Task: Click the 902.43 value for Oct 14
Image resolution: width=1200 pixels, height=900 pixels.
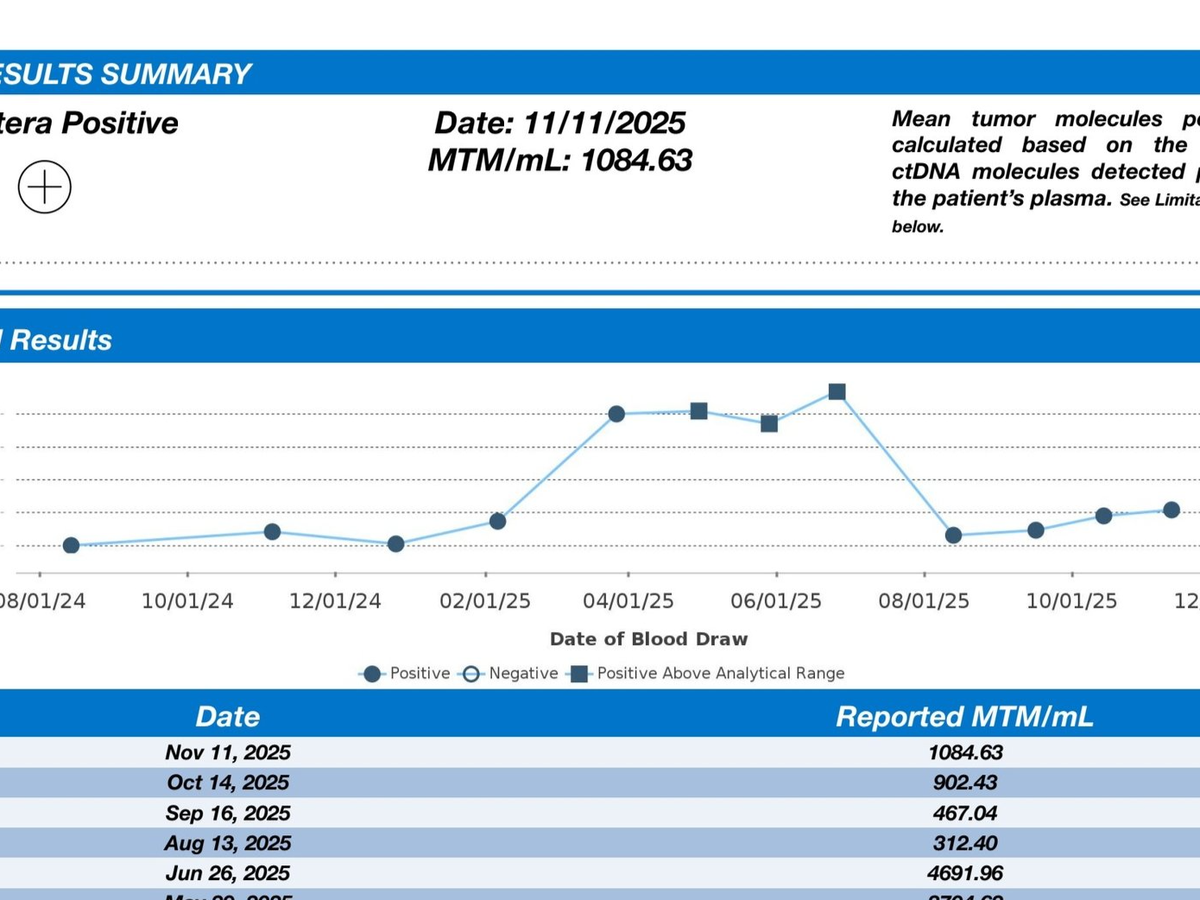Action: (x=964, y=783)
